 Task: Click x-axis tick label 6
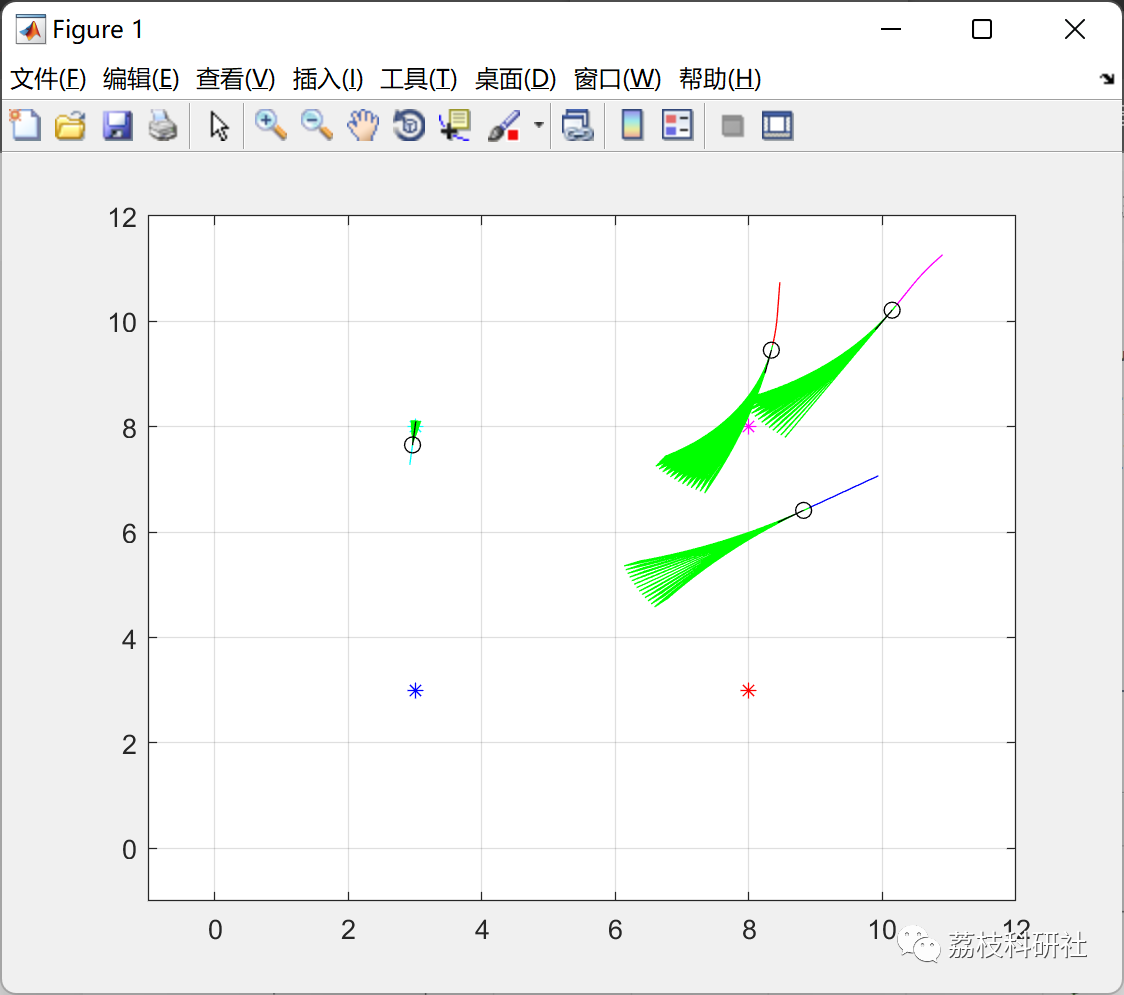(615, 930)
